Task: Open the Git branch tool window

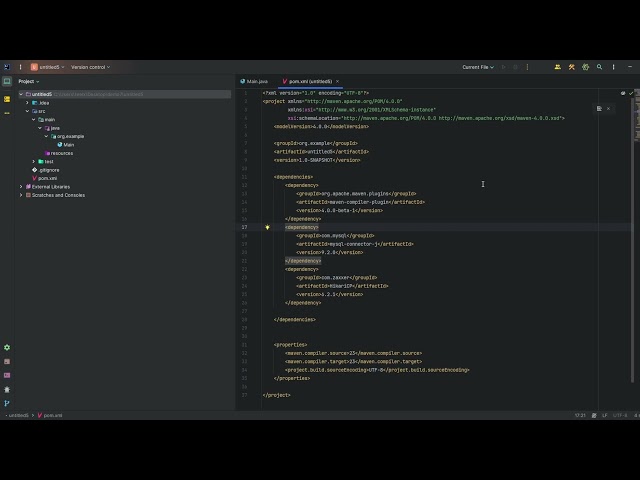Action: click(7, 403)
